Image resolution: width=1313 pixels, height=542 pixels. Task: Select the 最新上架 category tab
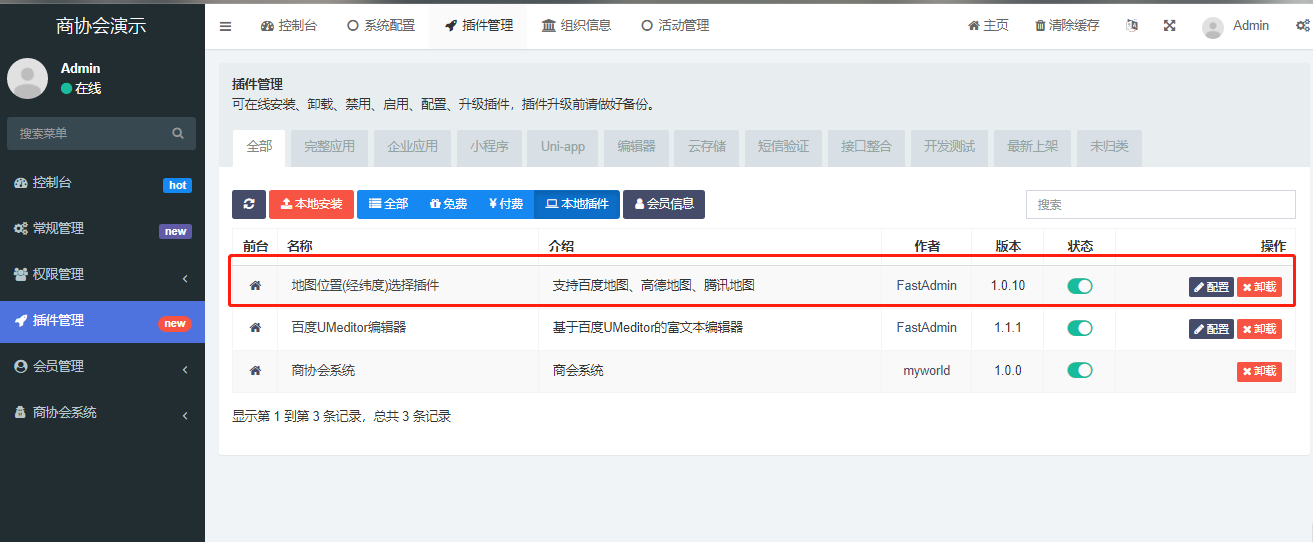[1032, 147]
